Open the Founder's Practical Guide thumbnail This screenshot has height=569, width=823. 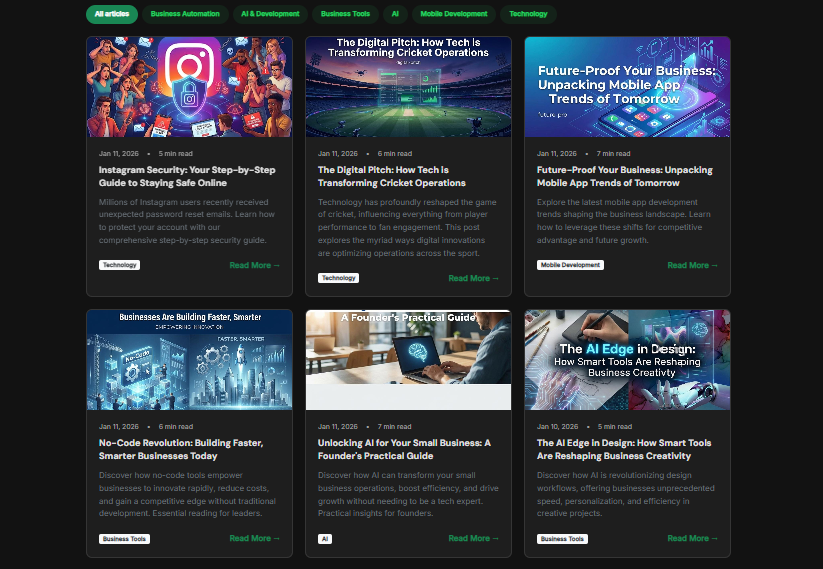click(x=408, y=360)
